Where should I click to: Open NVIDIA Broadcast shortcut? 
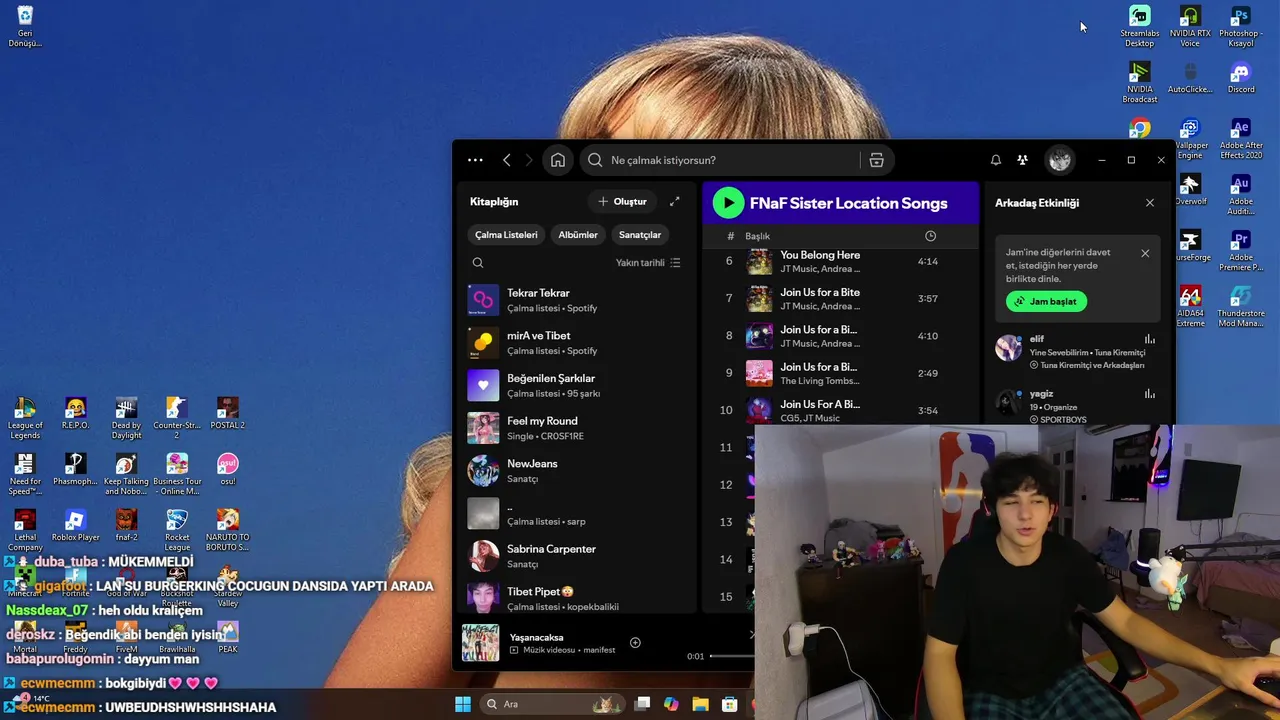click(x=1139, y=82)
